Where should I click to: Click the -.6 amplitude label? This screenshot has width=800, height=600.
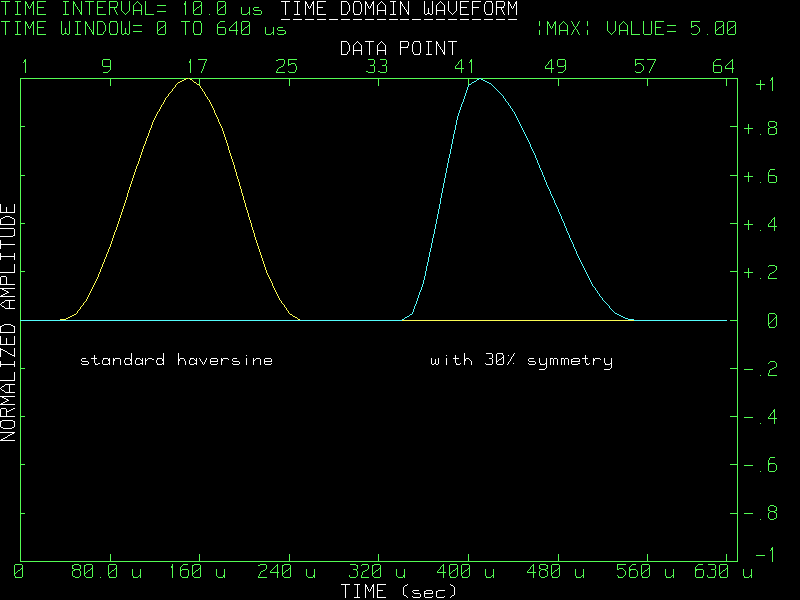coord(761,465)
